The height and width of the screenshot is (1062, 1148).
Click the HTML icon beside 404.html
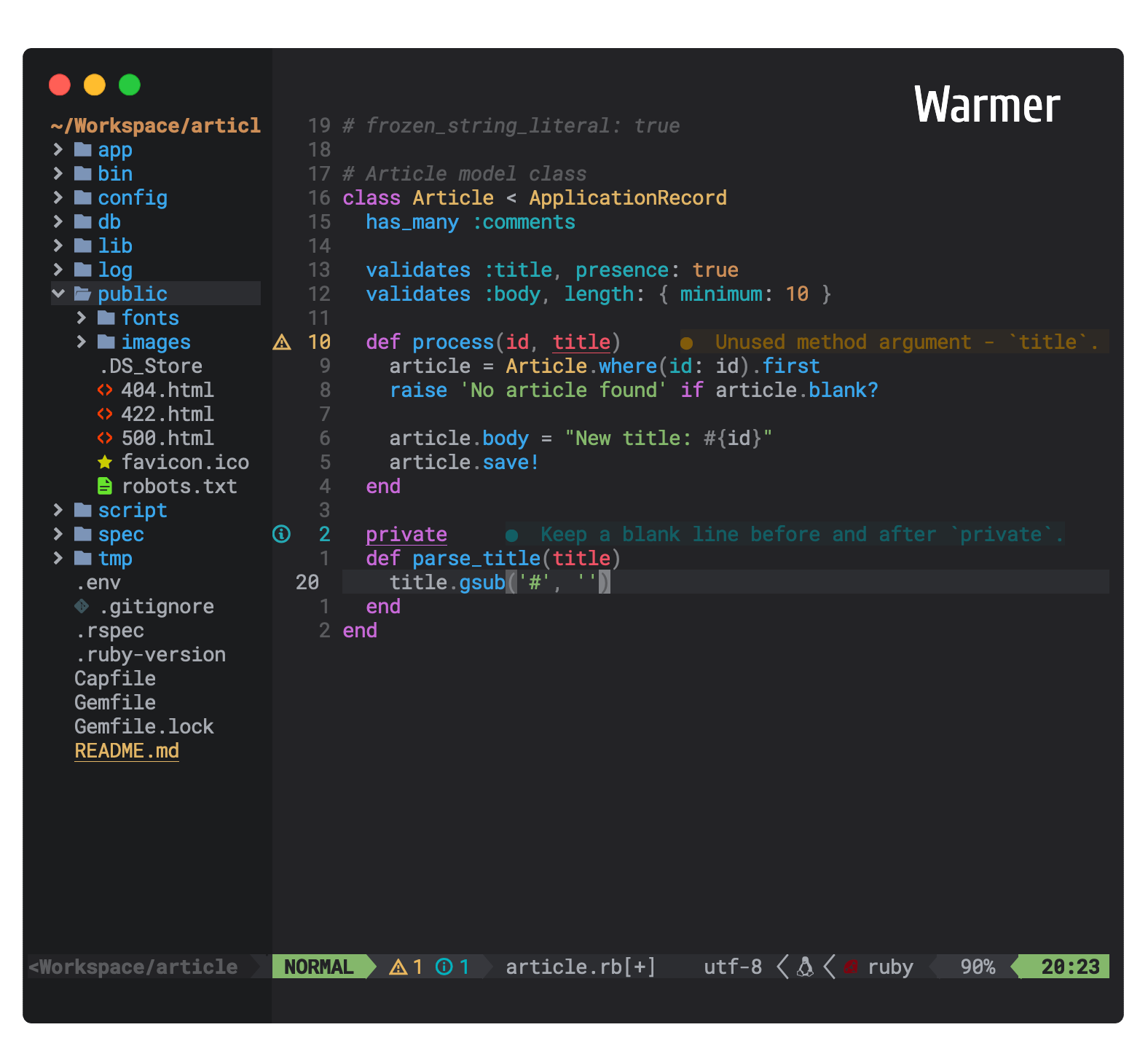105,390
